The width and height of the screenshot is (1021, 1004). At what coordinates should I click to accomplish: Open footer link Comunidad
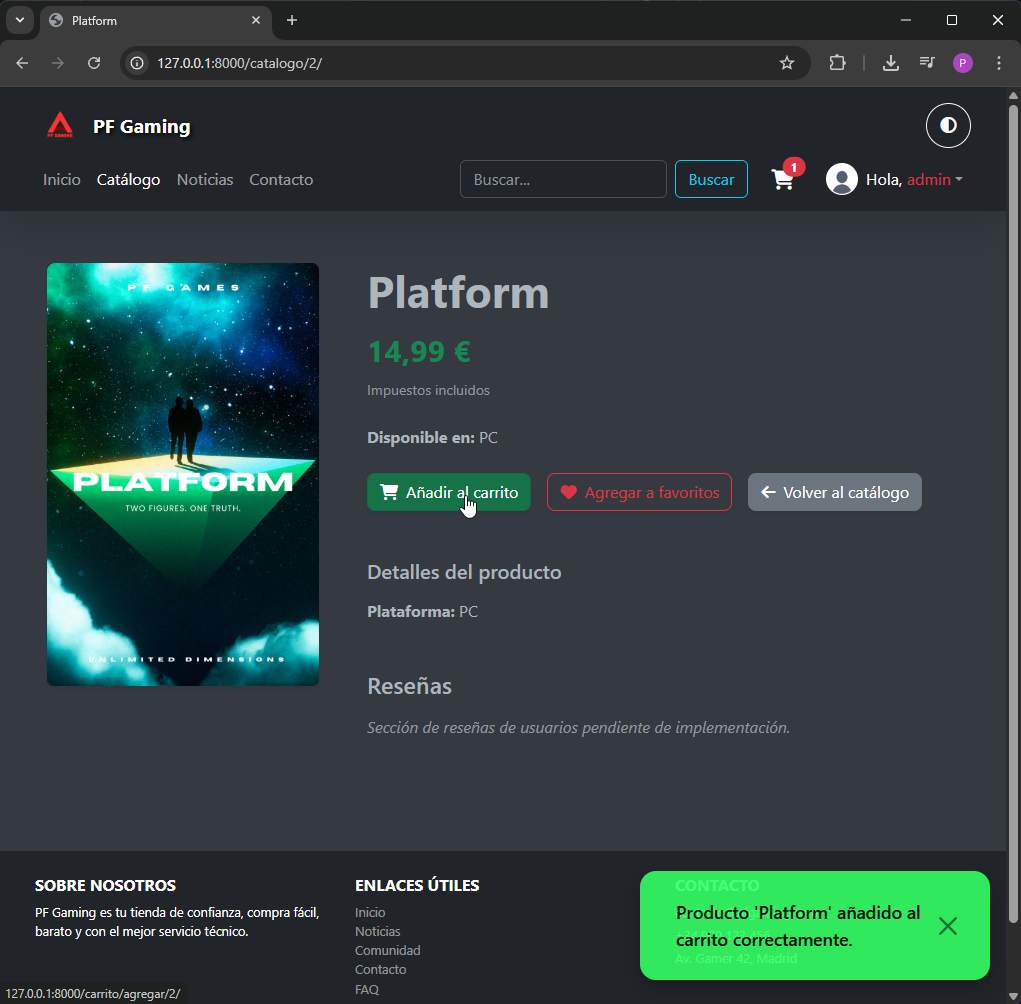click(387, 951)
